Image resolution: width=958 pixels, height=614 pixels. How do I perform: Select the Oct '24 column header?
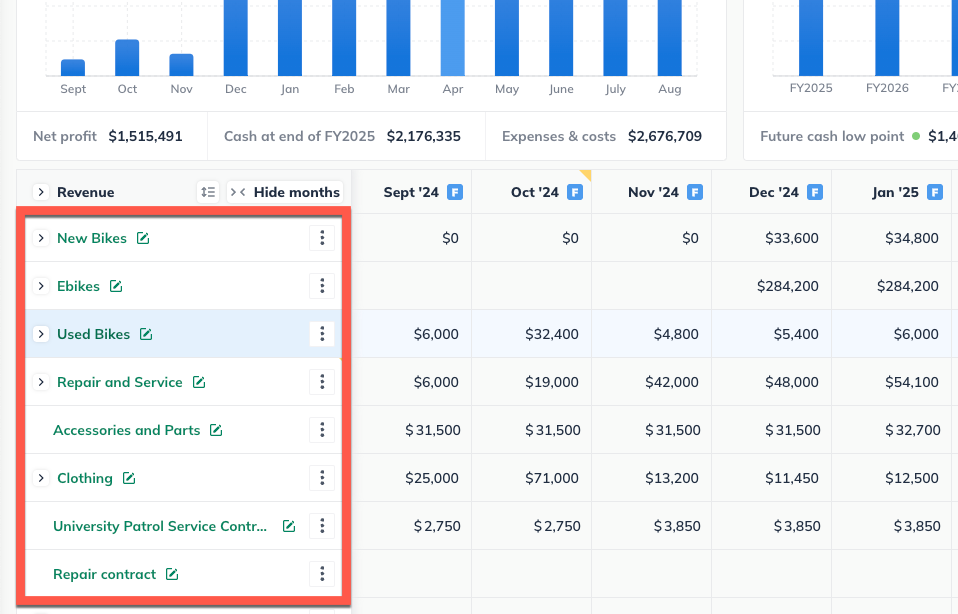pos(534,192)
